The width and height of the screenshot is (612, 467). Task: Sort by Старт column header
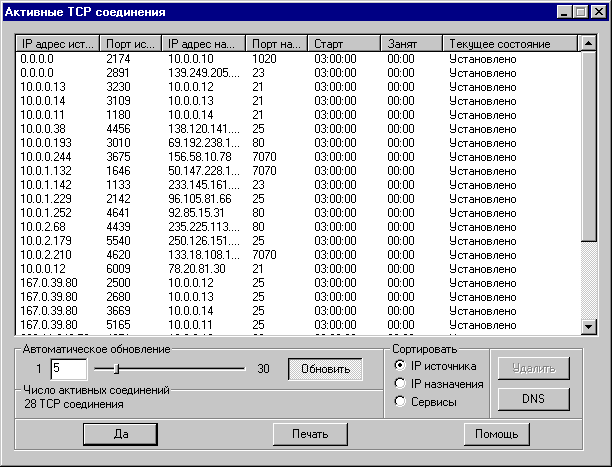[x=343, y=45]
